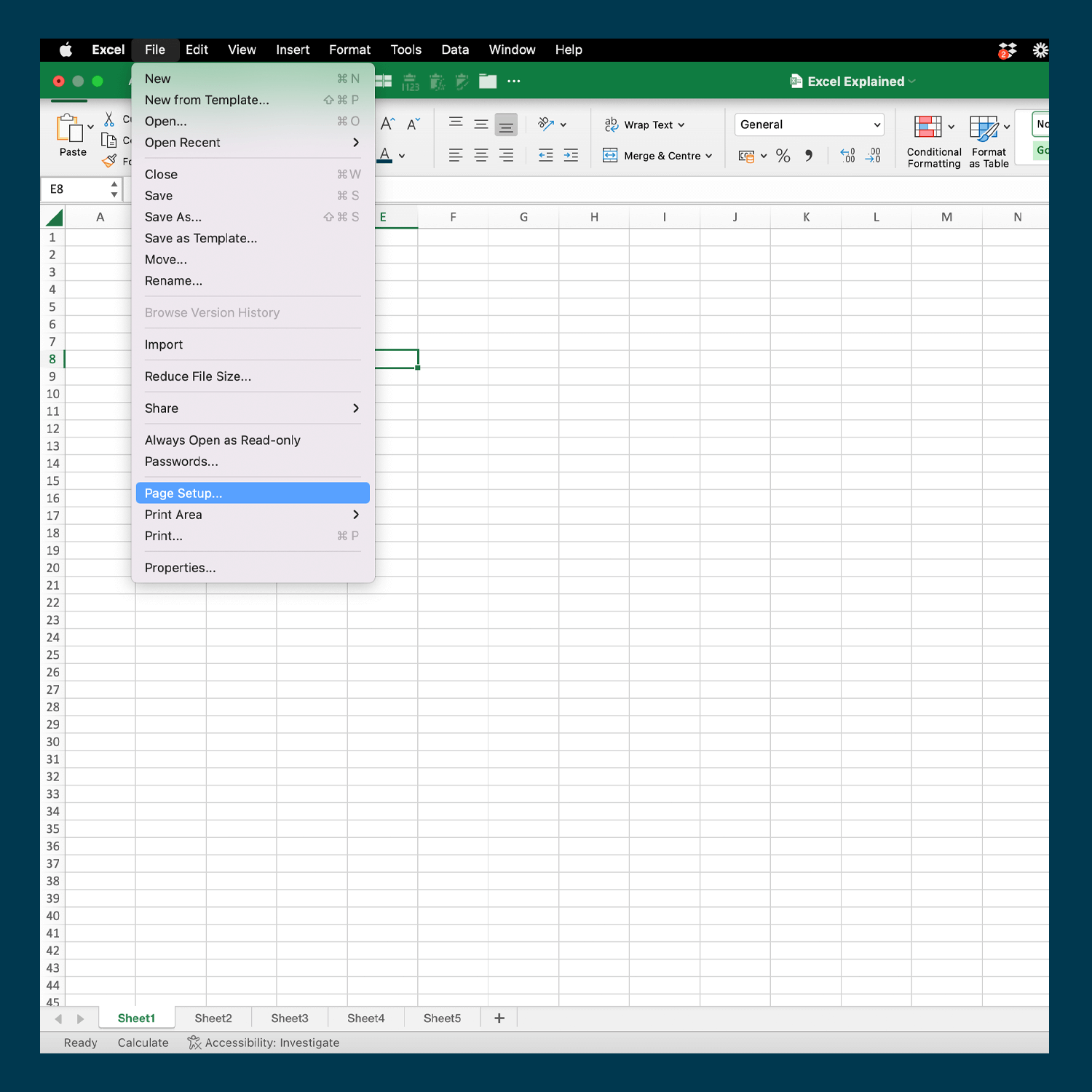1092x1092 pixels.
Task: Select column header H
Action: (594, 217)
